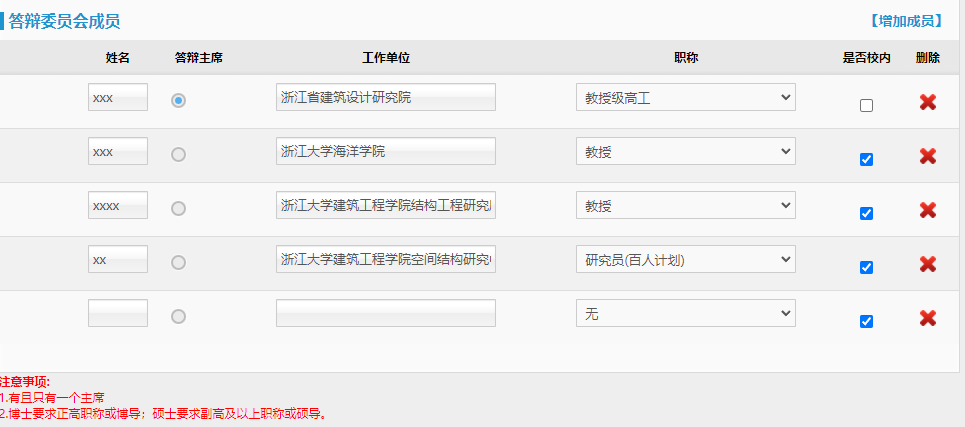Delete the empty last member row

click(927, 318)
